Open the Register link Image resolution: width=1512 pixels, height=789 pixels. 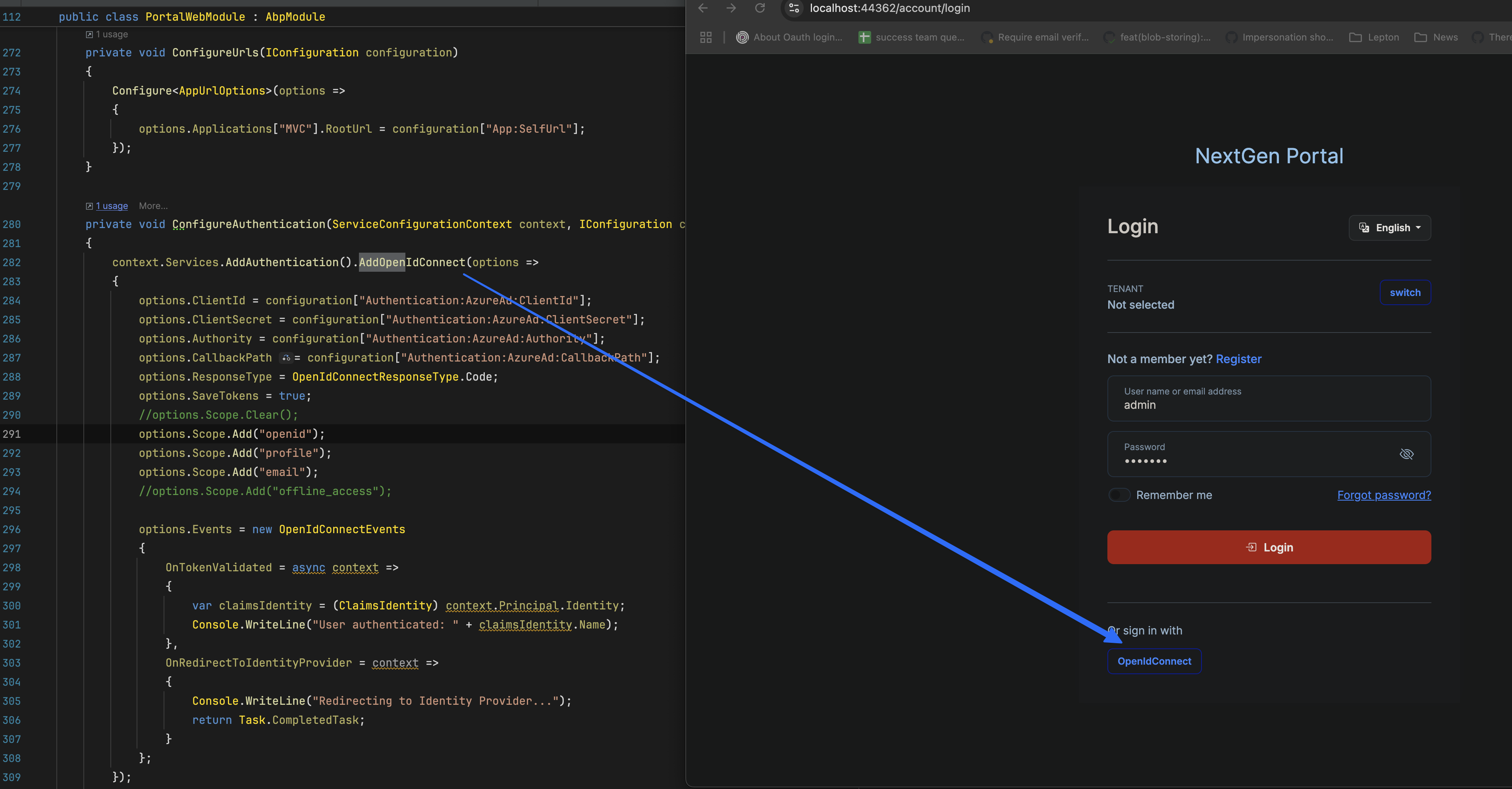[x=1238, y=359]
